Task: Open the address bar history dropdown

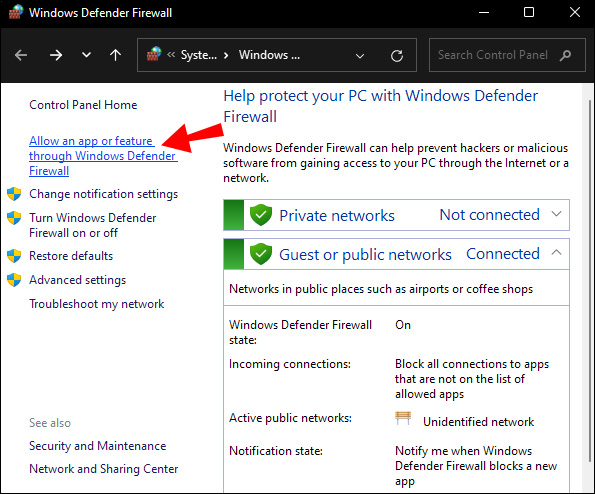Action: (x=360, y=56)
